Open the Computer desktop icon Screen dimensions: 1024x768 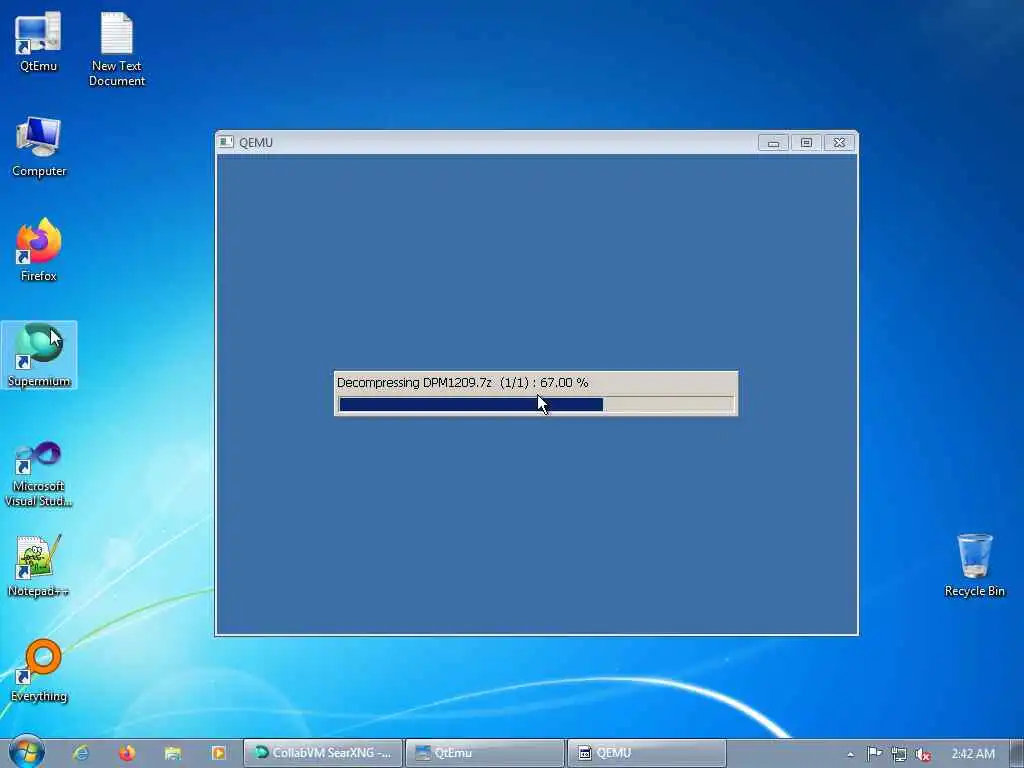click(x=39, y=147)
